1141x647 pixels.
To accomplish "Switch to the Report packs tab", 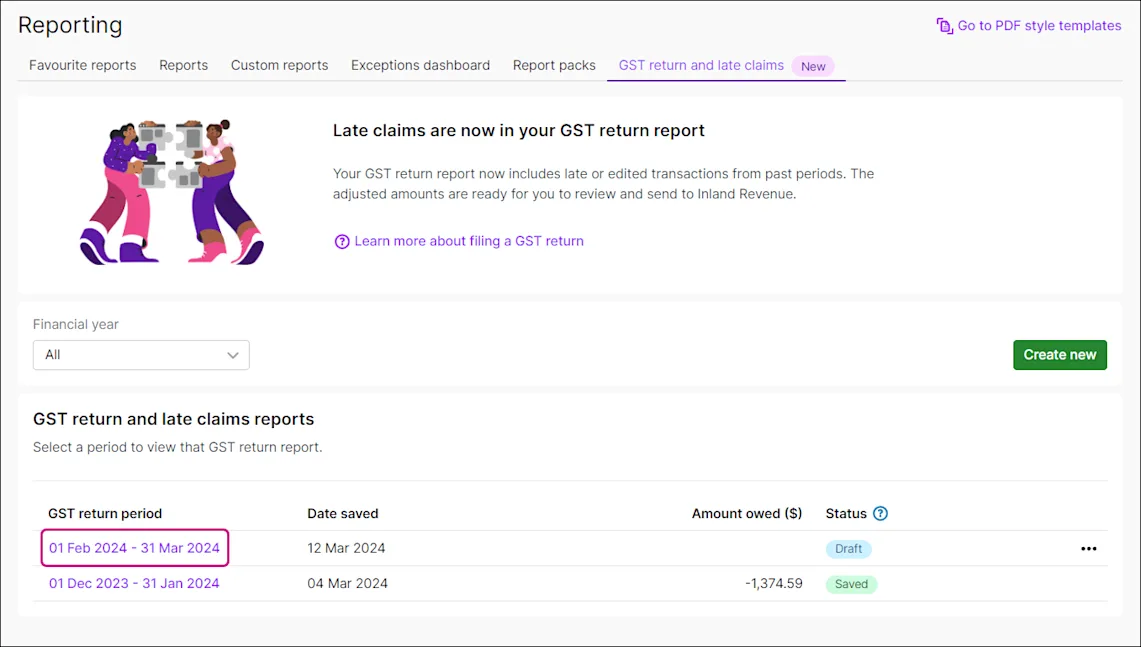I will 553,65.
